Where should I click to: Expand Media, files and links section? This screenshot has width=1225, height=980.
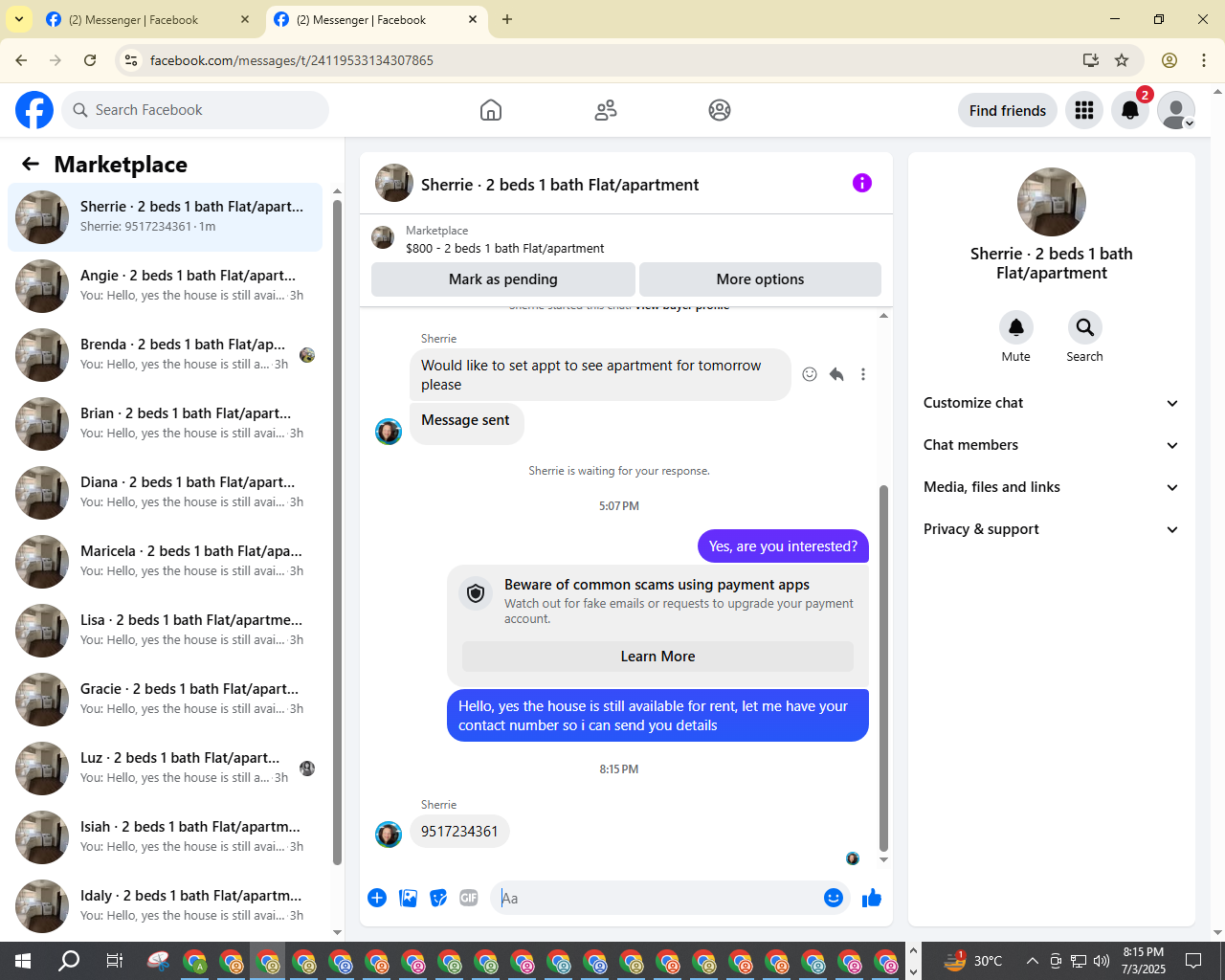tap(1052, 487)
